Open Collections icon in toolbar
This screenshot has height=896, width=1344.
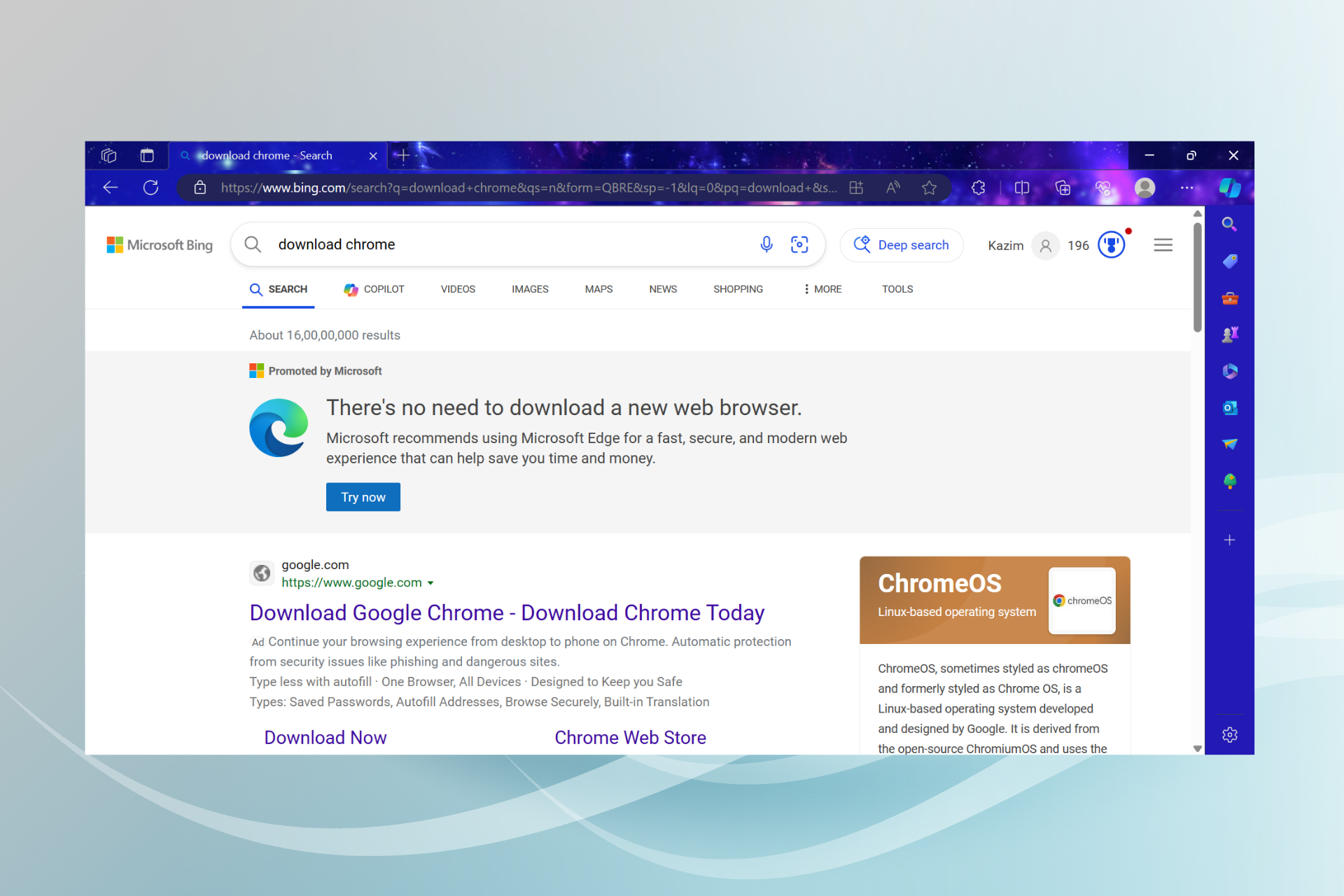pyautogui.click(x=1063, y=188)
